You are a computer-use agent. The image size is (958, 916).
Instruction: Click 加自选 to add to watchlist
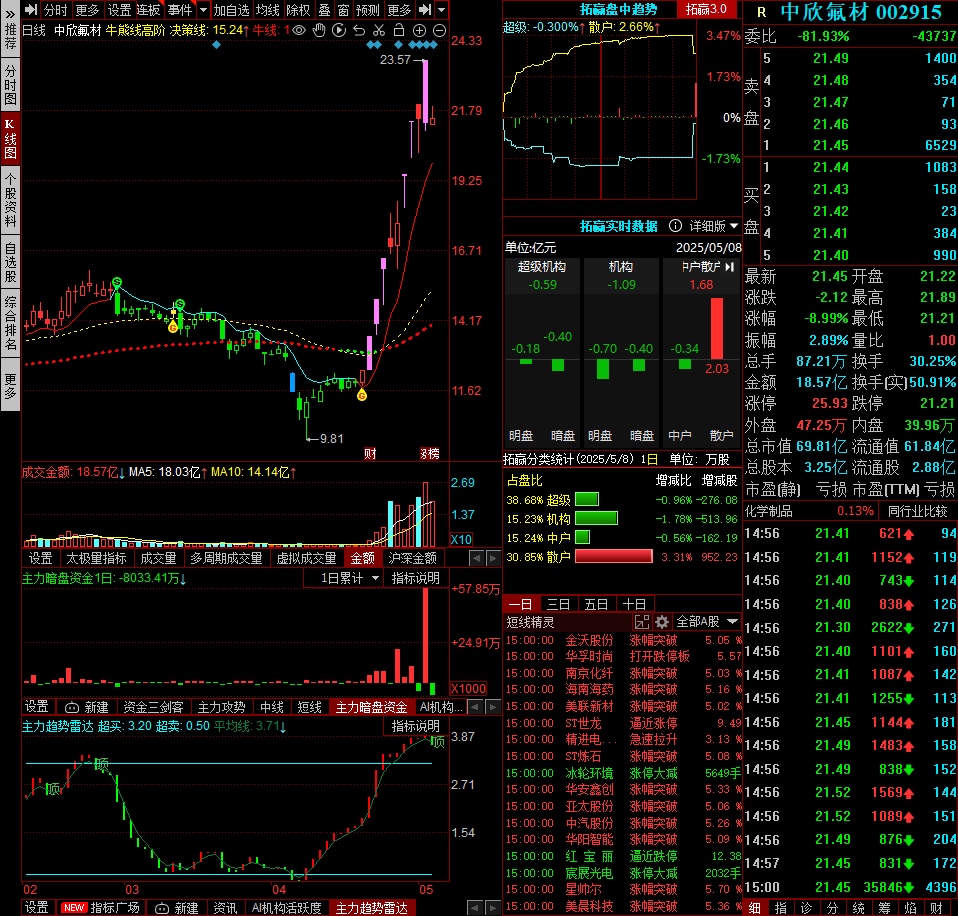click(232, 10)
